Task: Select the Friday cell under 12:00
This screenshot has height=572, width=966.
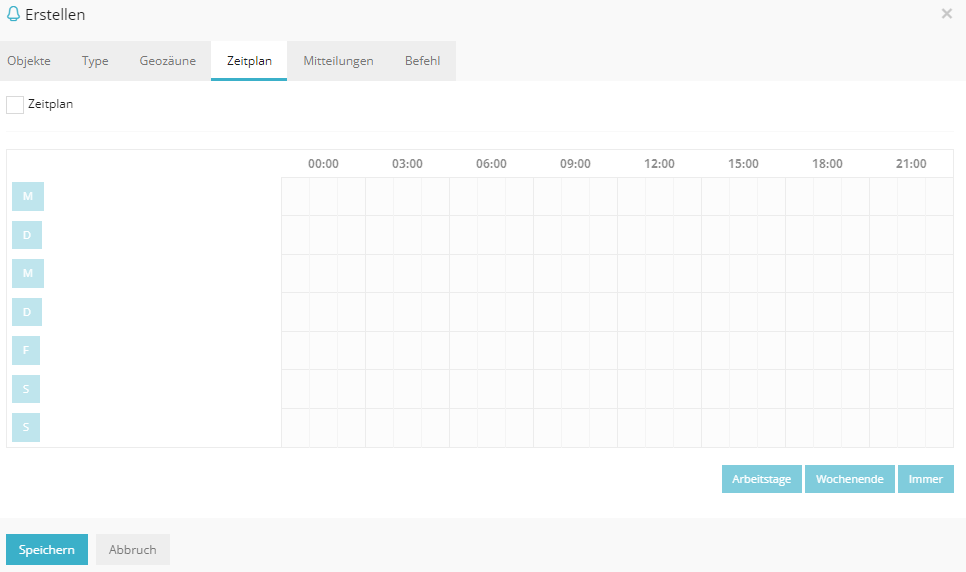Action: point(632,351)
